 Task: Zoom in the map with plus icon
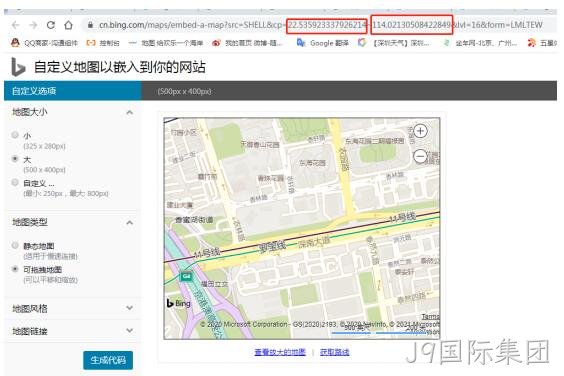point(420,131)
